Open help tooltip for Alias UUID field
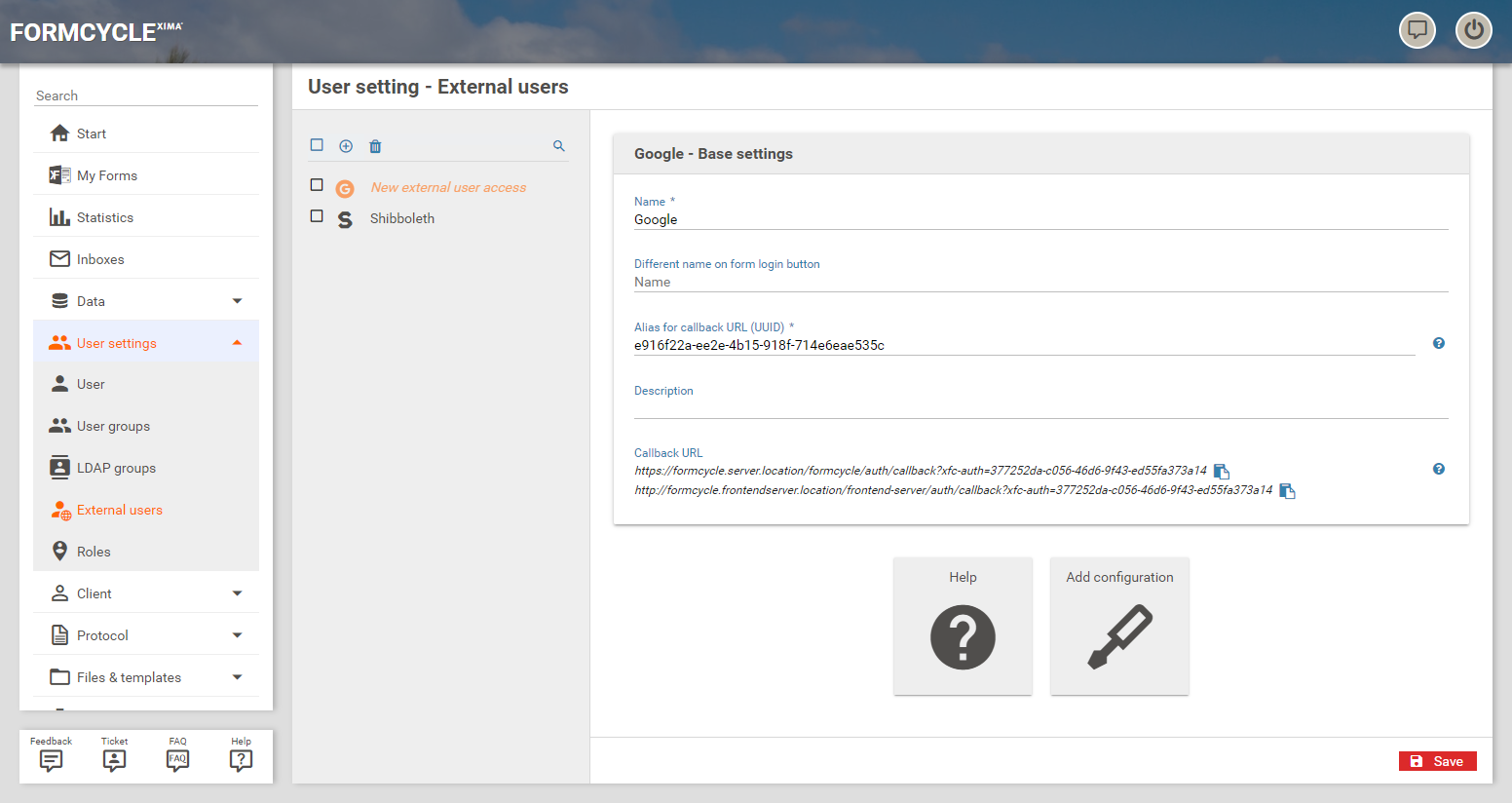This screenshot has height=803, width=1512. coord(1439,343)
